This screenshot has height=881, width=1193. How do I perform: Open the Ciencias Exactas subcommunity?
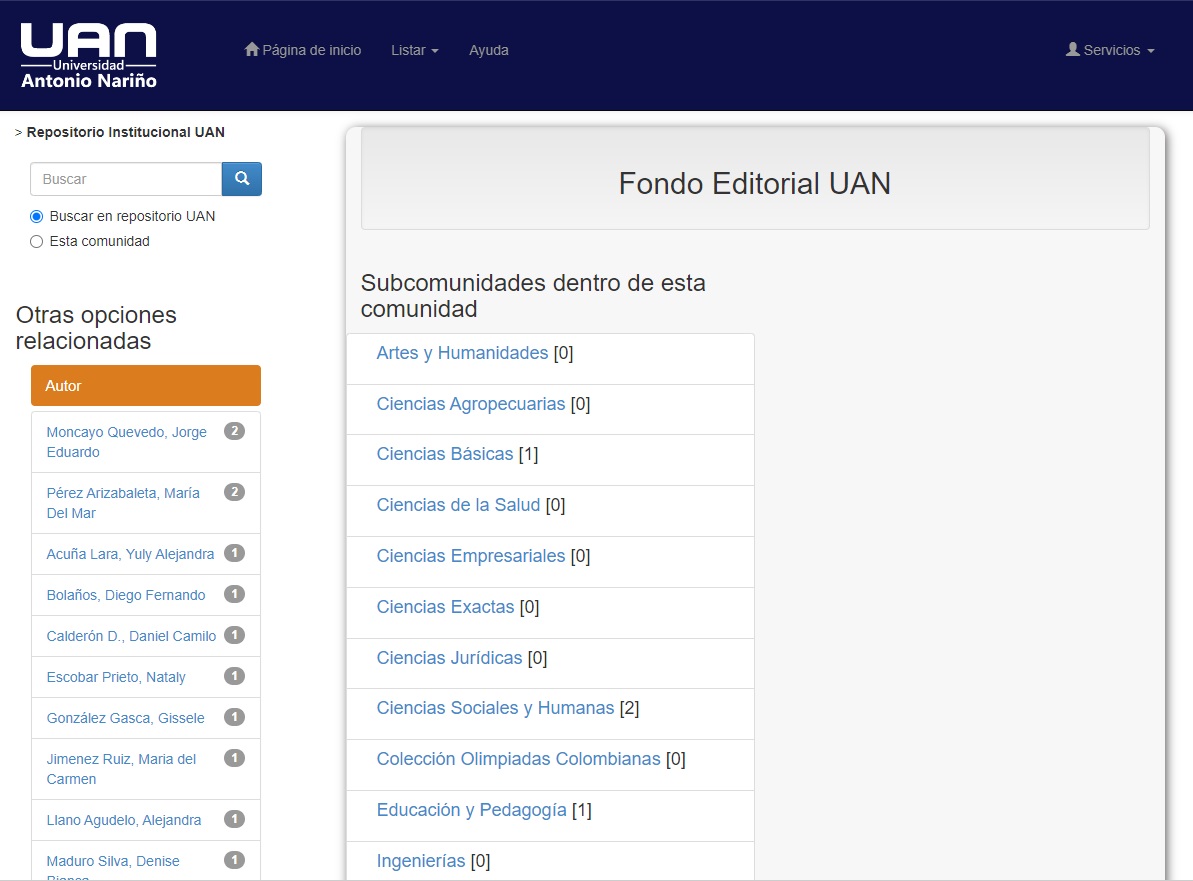tap(445, 607)
